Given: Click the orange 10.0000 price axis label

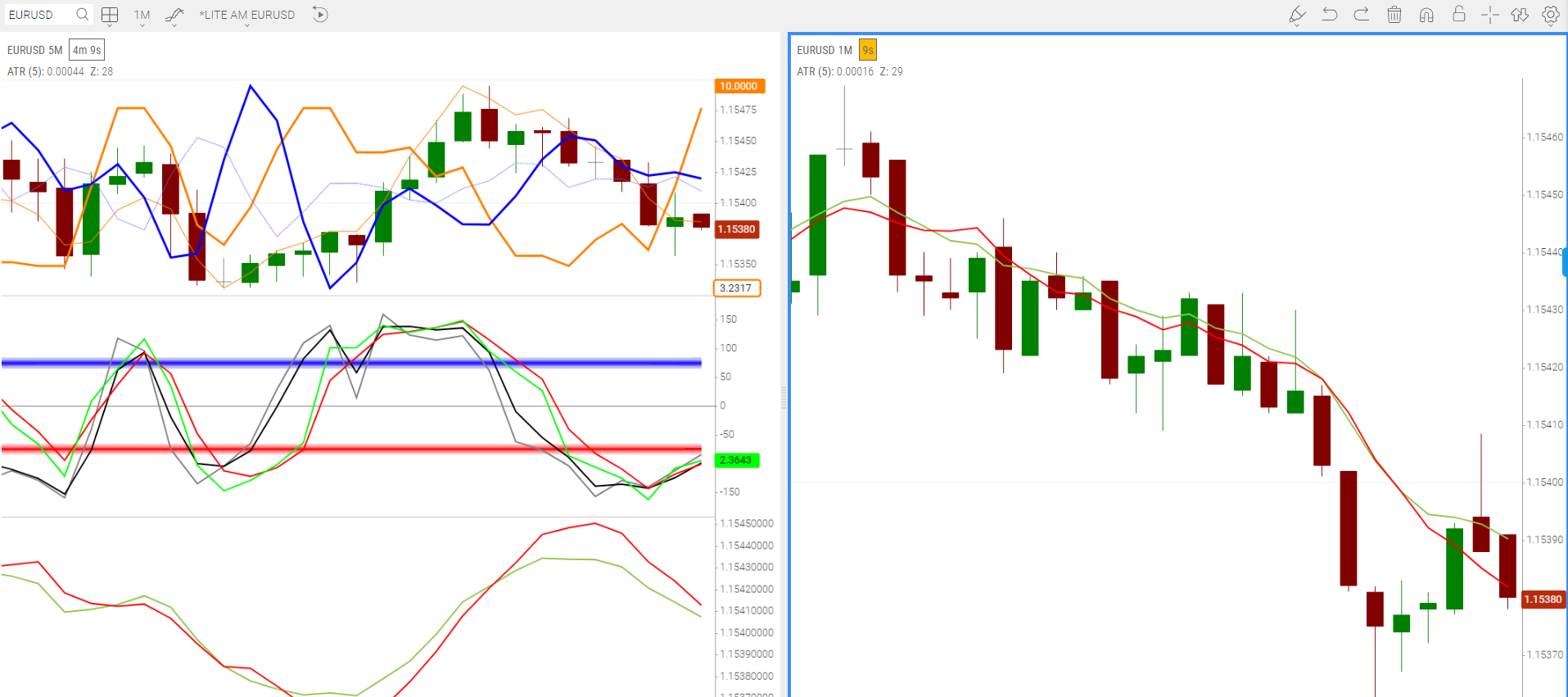Looking at the screenshot, I should coord(739,86).
